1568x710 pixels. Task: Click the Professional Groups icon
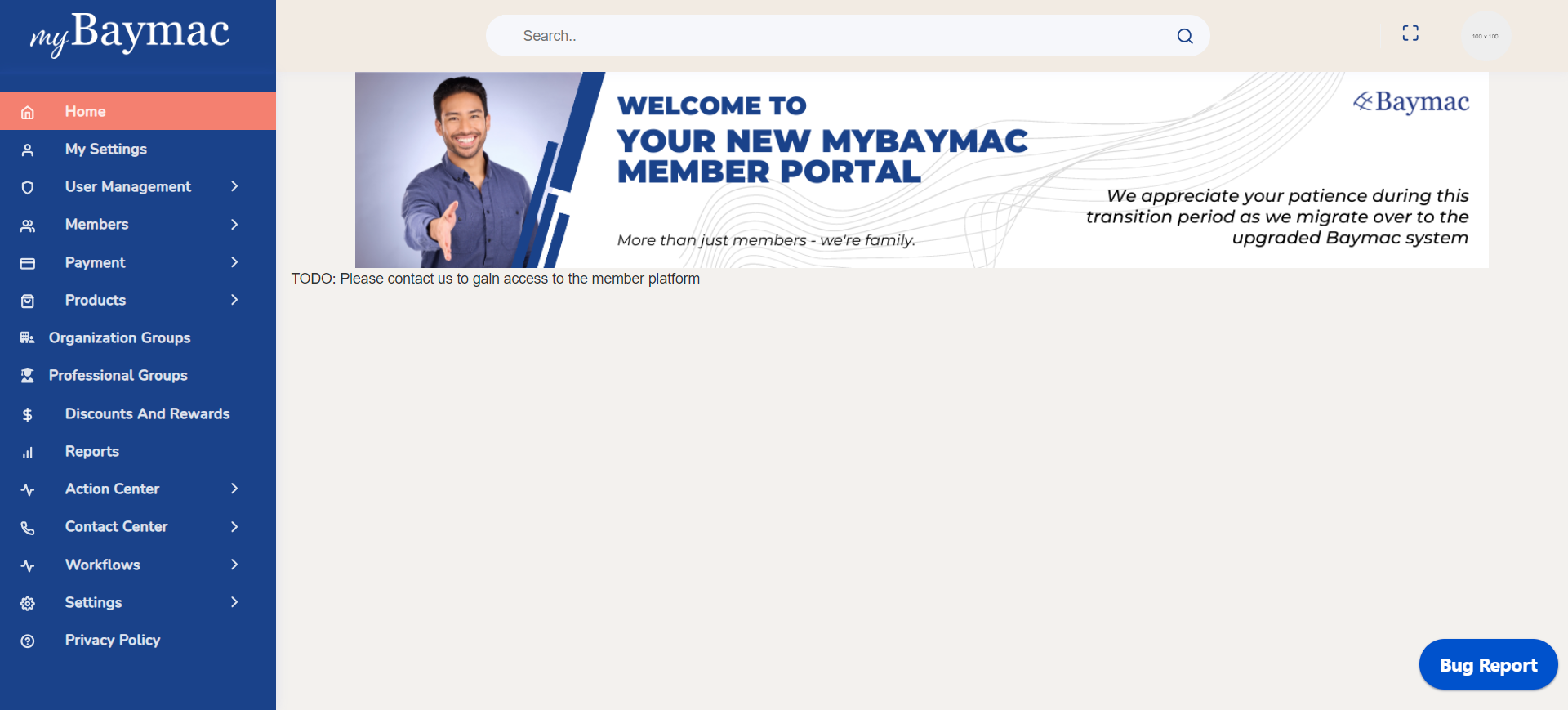pyautogui.click(x=28, y=376)
